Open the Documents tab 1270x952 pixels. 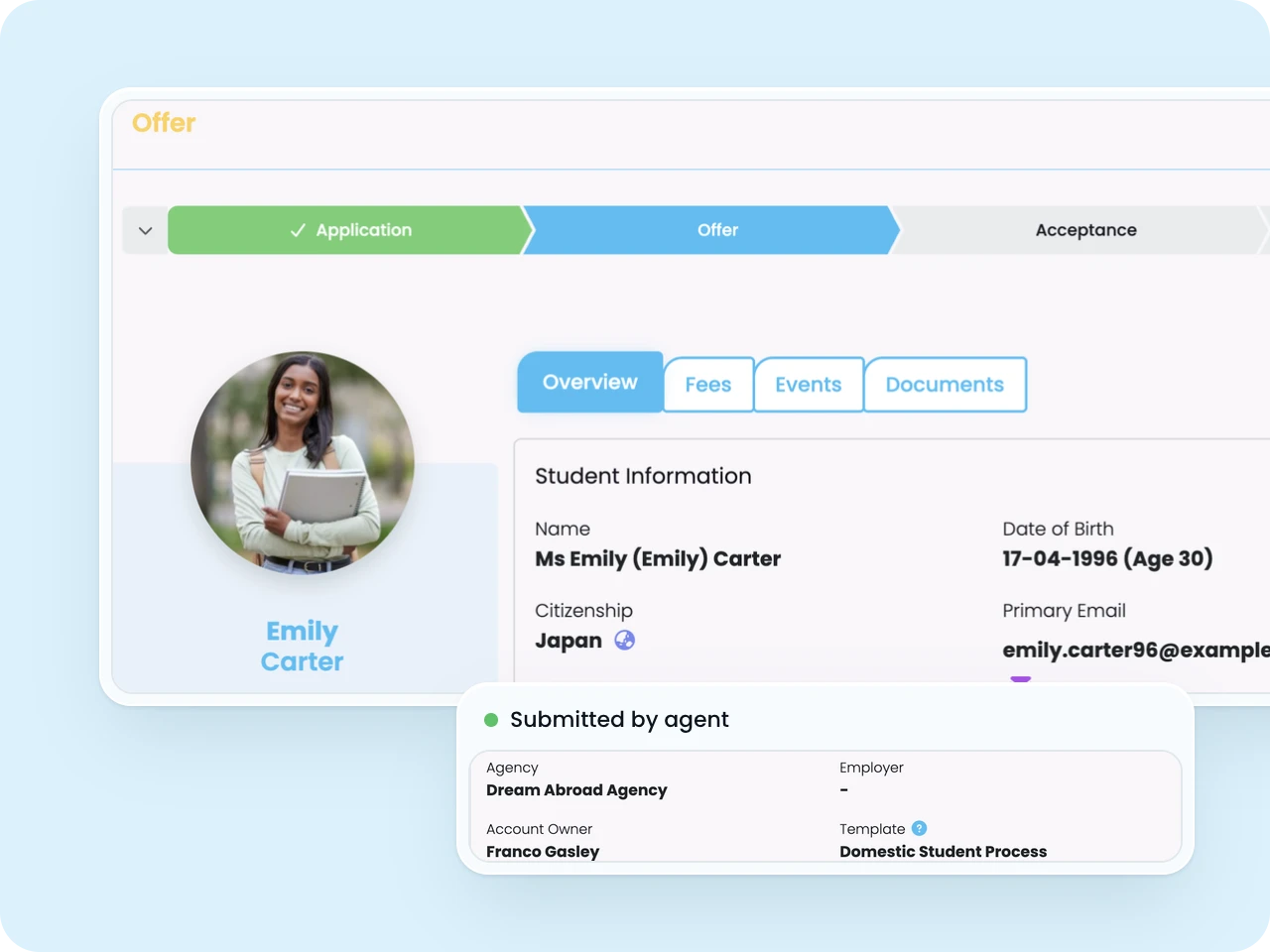point(945,385)
